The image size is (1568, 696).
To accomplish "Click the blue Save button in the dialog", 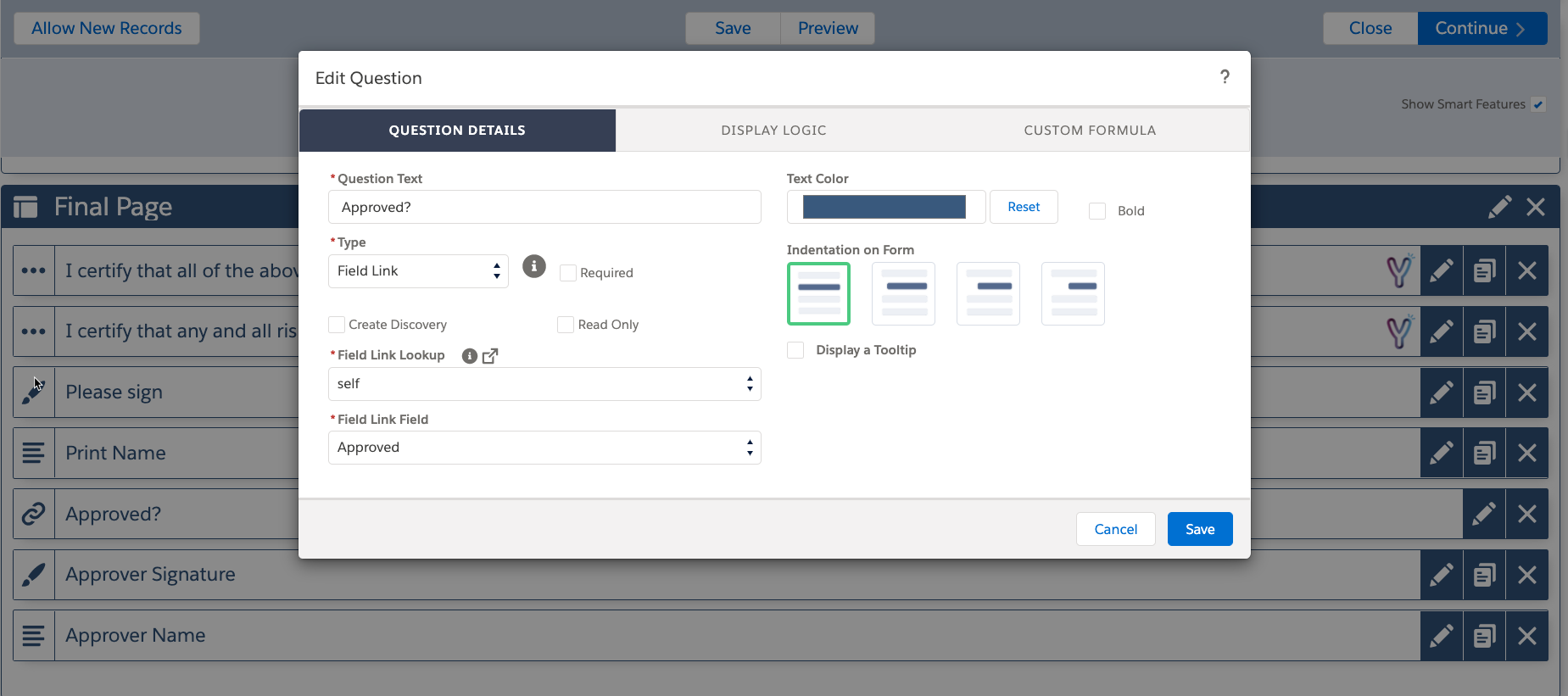I will tap(1200, 529).
